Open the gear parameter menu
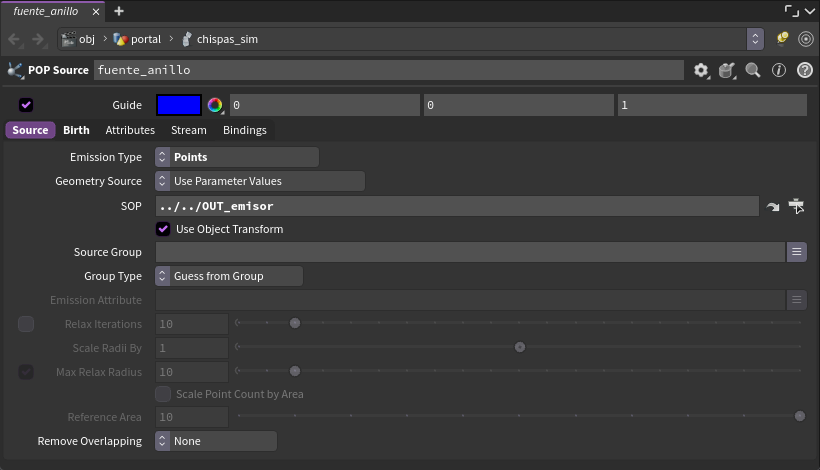820x470 pixels. (701, 70)
